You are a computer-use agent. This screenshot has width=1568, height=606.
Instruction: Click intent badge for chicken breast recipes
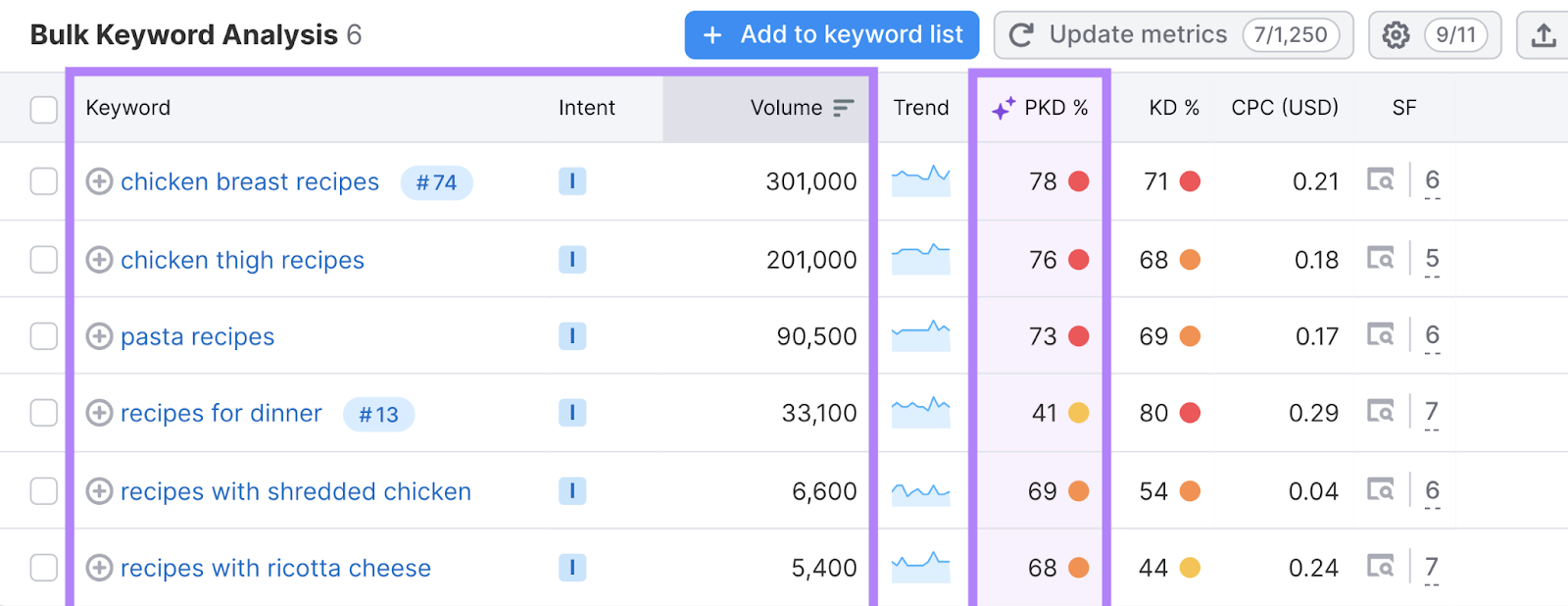click(x=572, y=181)
